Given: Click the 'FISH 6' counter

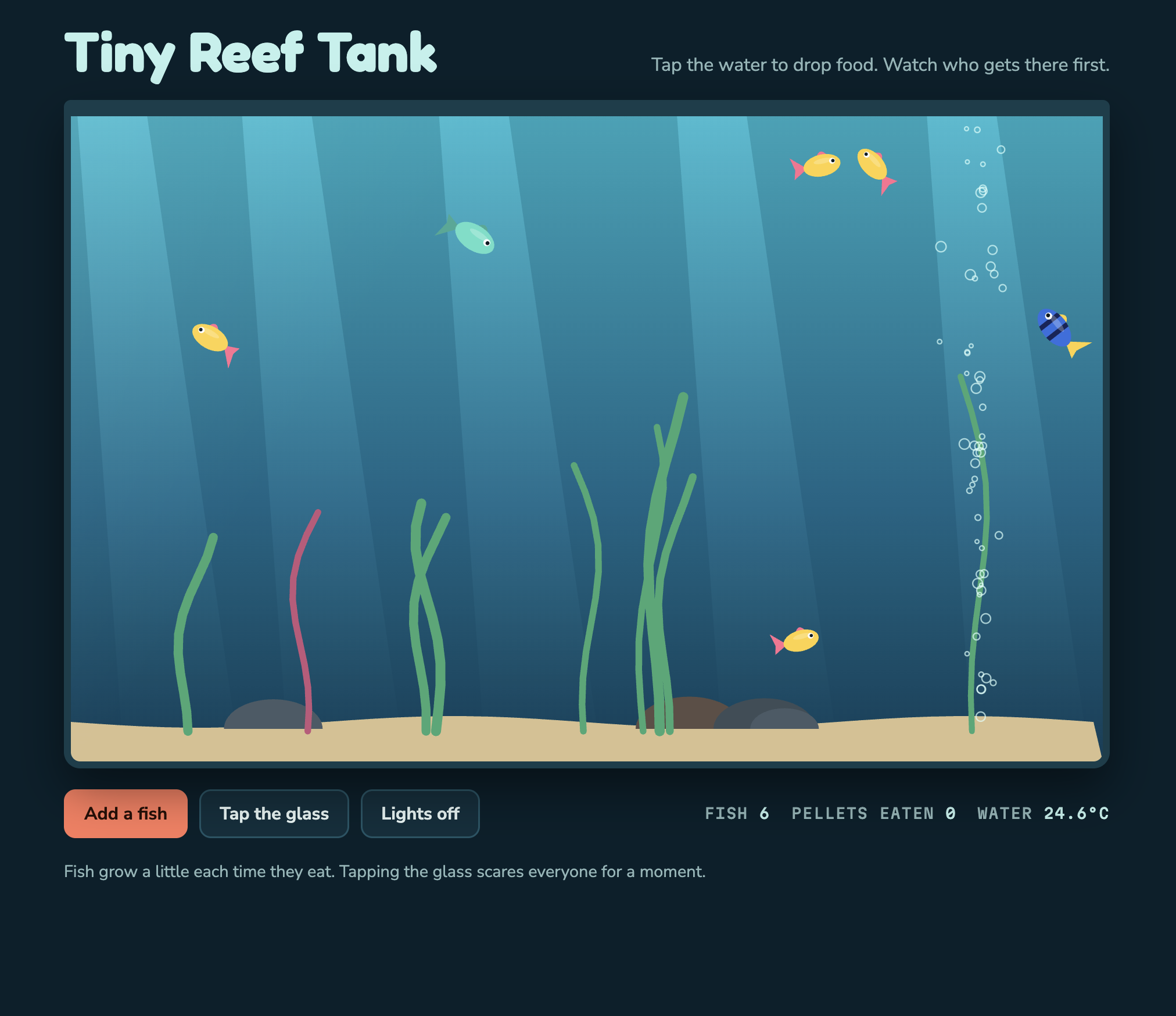Looking at the screenshot, I should tap(737, 813).
